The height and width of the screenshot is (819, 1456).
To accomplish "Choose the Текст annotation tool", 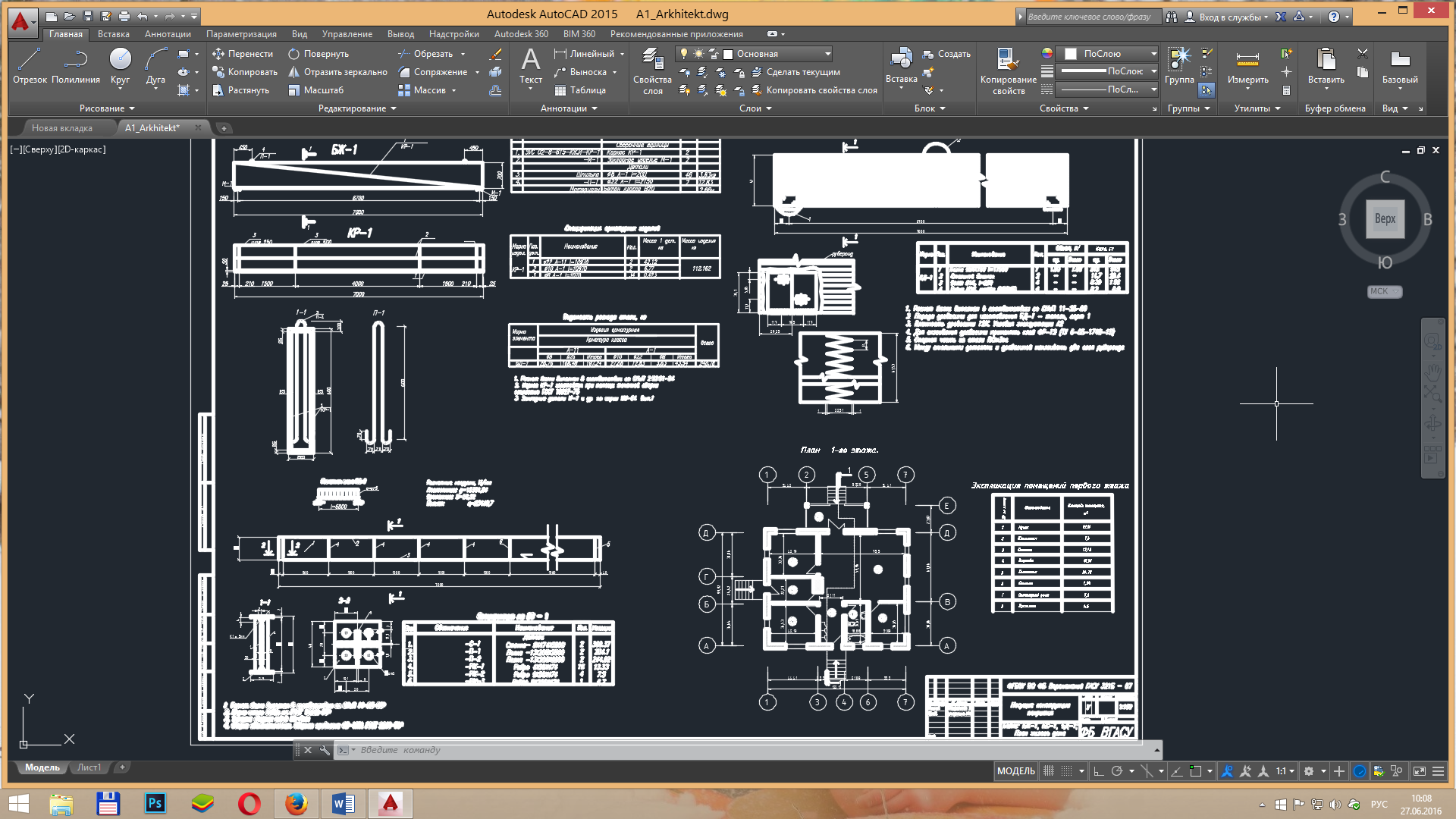I will coord(531,65).
